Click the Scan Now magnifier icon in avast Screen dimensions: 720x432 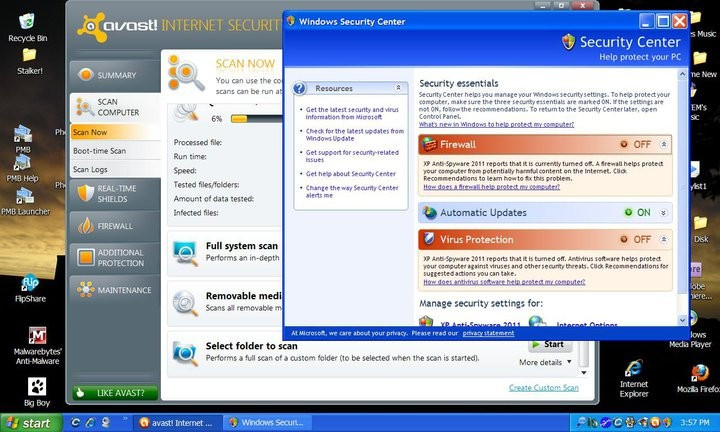click(x=186, y=73)
